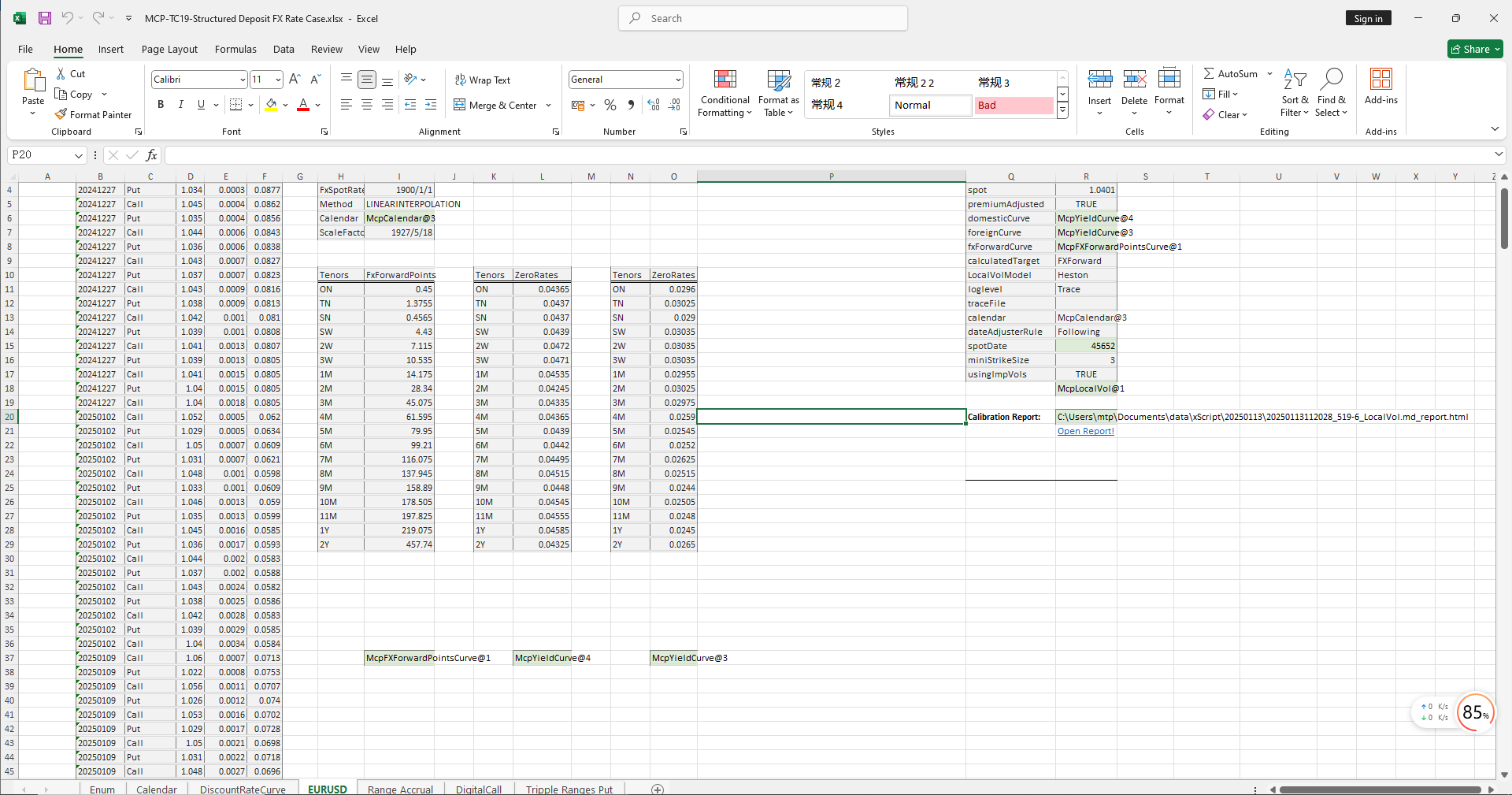Viewport: 1512px width, 795px height.
Task: Click the Increase Decimal icon
Action: 654,105
